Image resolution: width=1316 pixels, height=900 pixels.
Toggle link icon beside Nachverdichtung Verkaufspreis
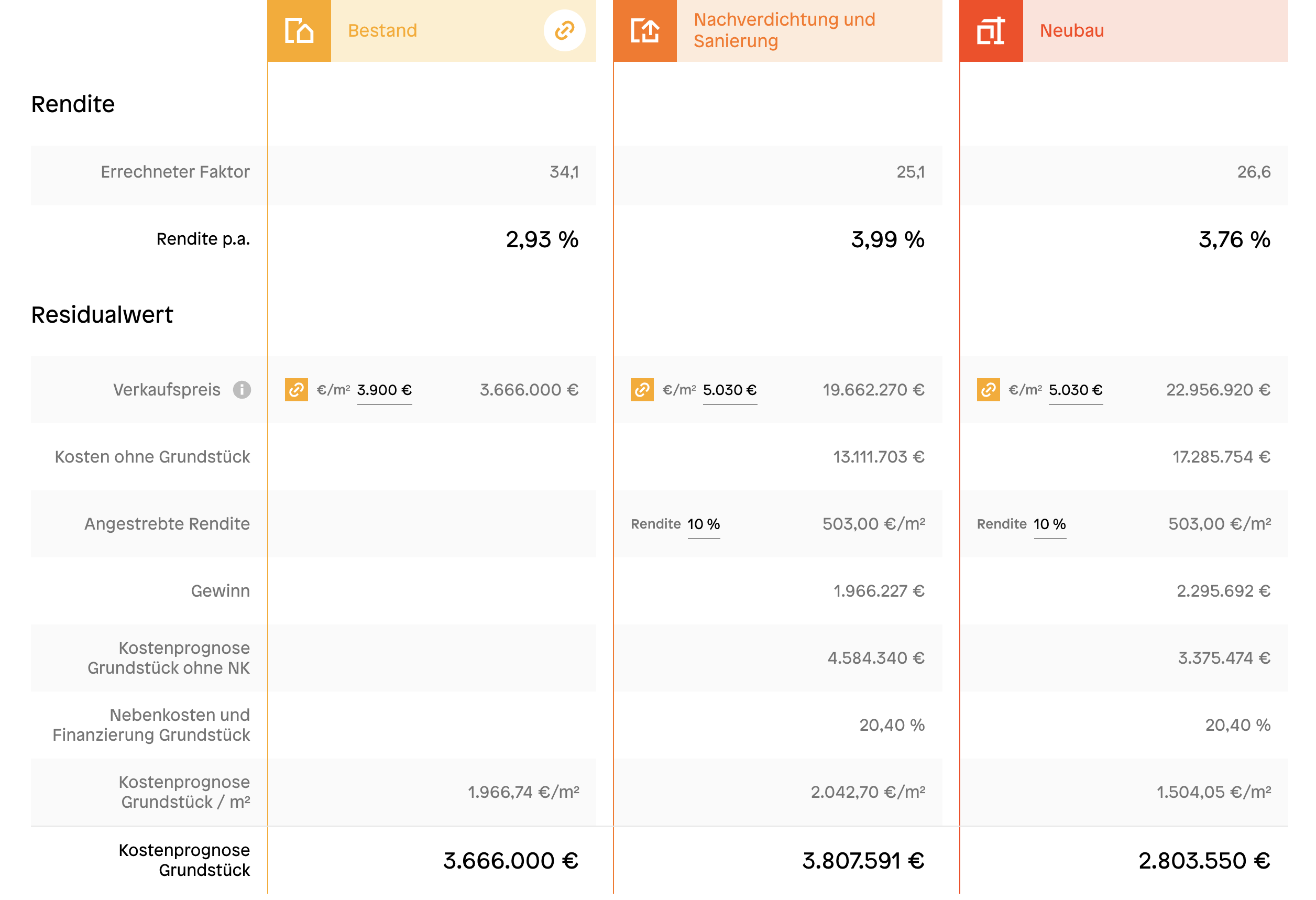coord(642,390)
